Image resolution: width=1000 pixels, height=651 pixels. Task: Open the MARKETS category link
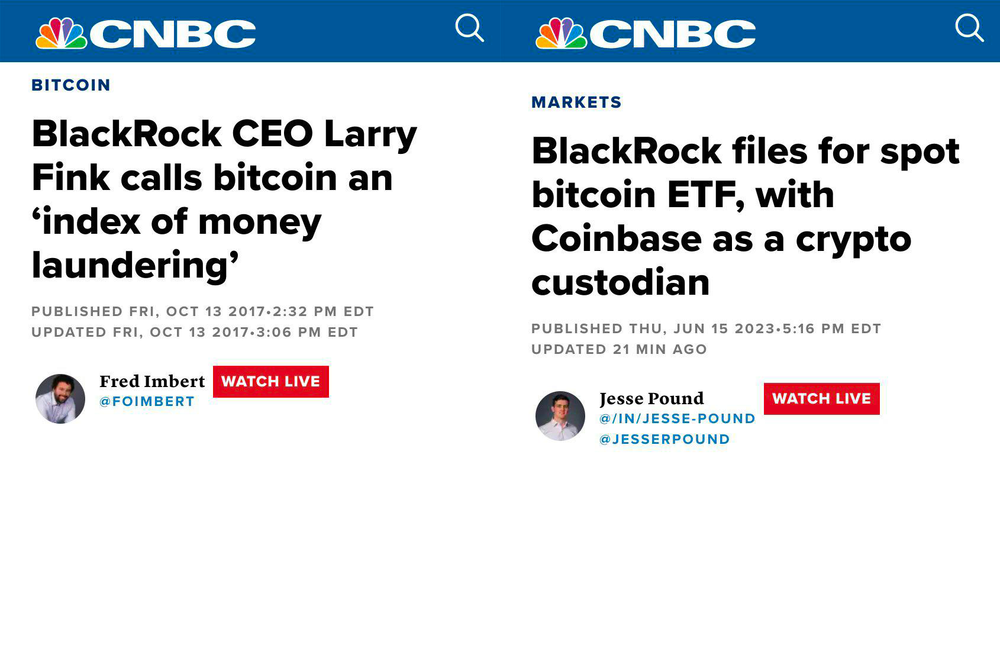576,102
